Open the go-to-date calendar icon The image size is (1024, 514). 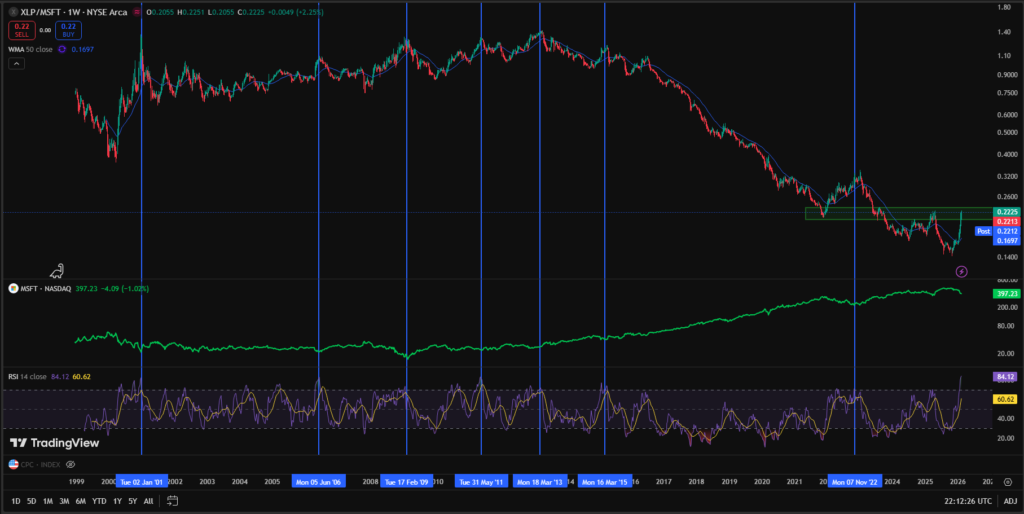172,501
